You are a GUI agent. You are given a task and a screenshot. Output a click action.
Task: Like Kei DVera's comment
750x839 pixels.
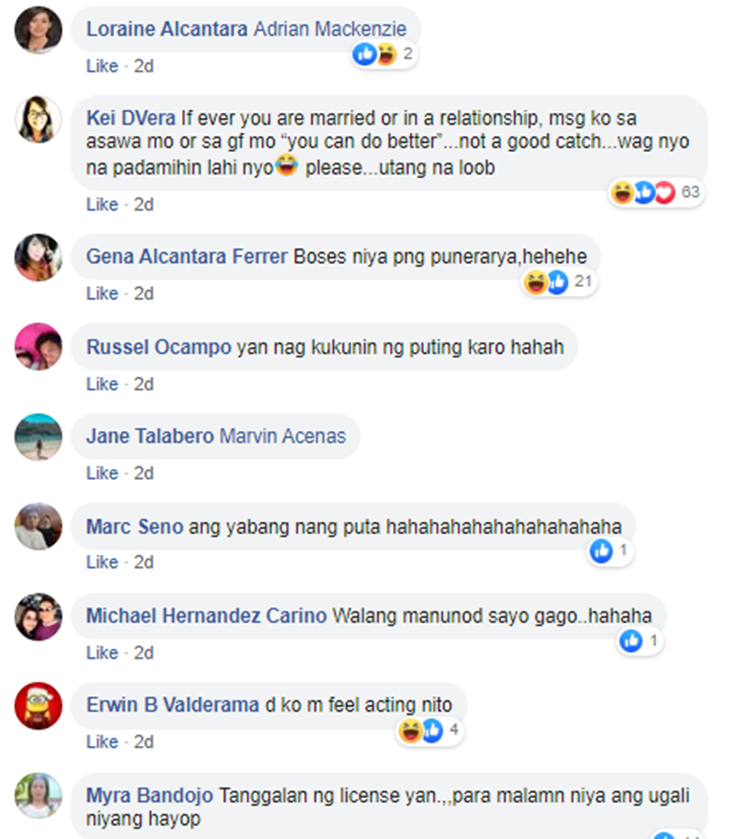(102, 204)
